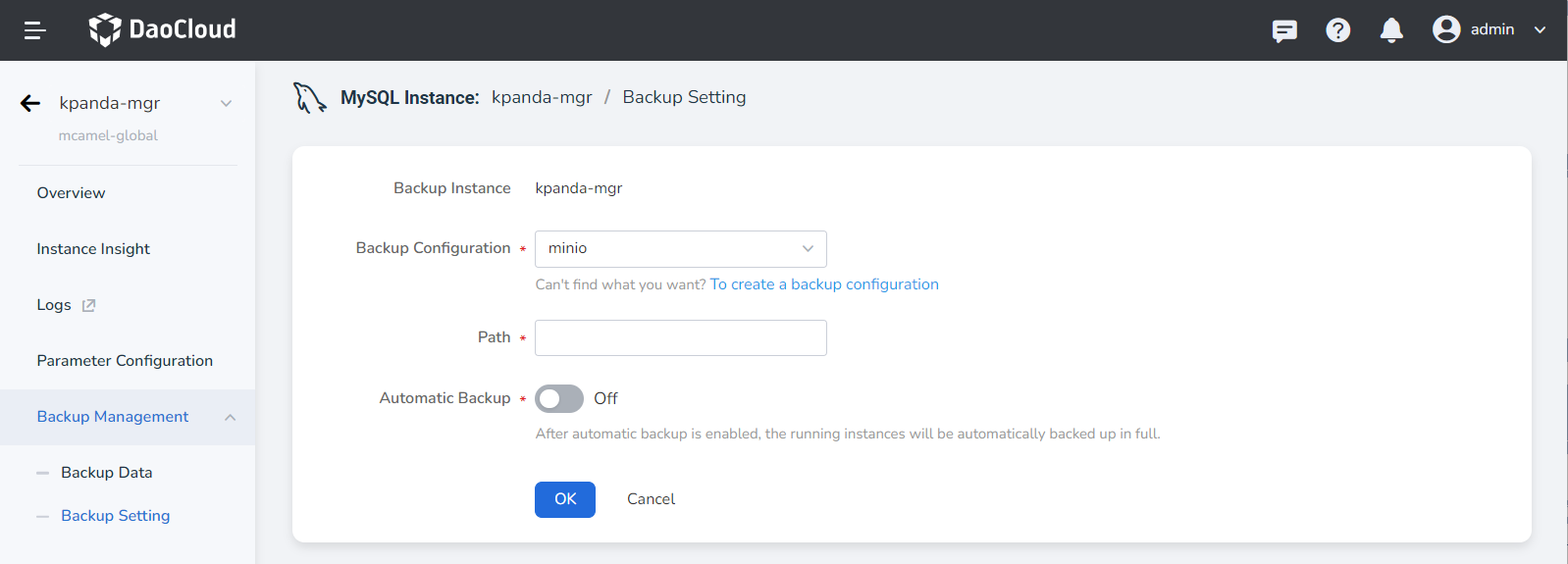Open the notifications bell
The width and height of the screenshot is (1568, 564).
(x=1390, y=30)
